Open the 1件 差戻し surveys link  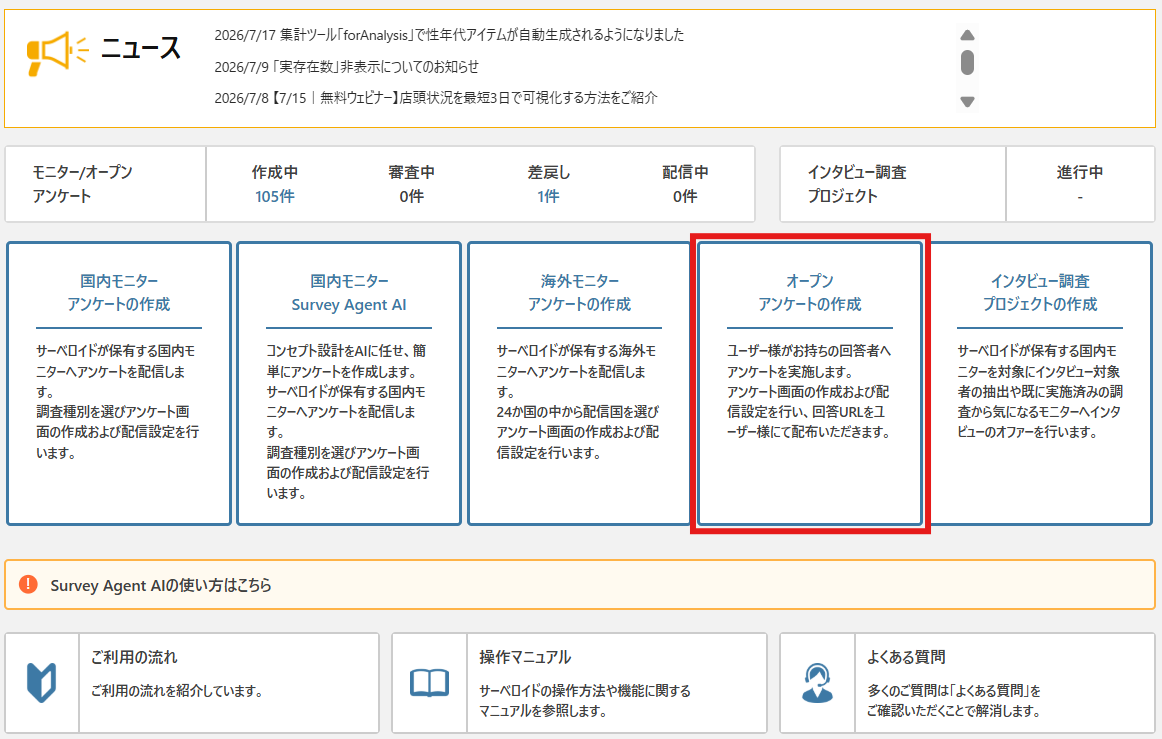click(548, 196)
